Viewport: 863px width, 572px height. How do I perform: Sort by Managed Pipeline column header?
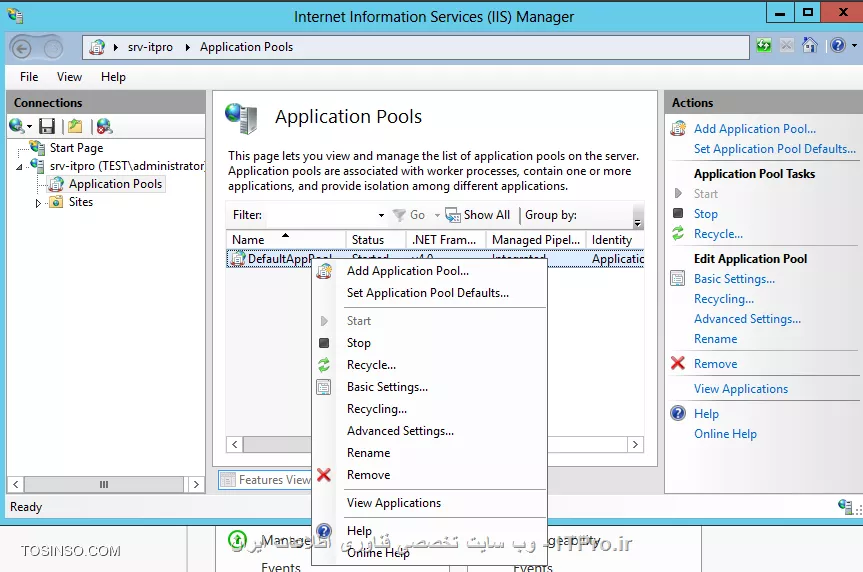(x=536, y=239)
